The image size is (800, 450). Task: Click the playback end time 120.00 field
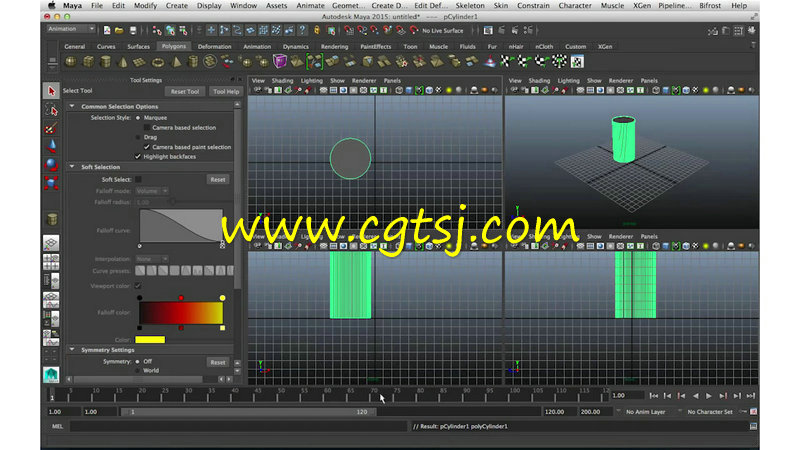[557, 412]
